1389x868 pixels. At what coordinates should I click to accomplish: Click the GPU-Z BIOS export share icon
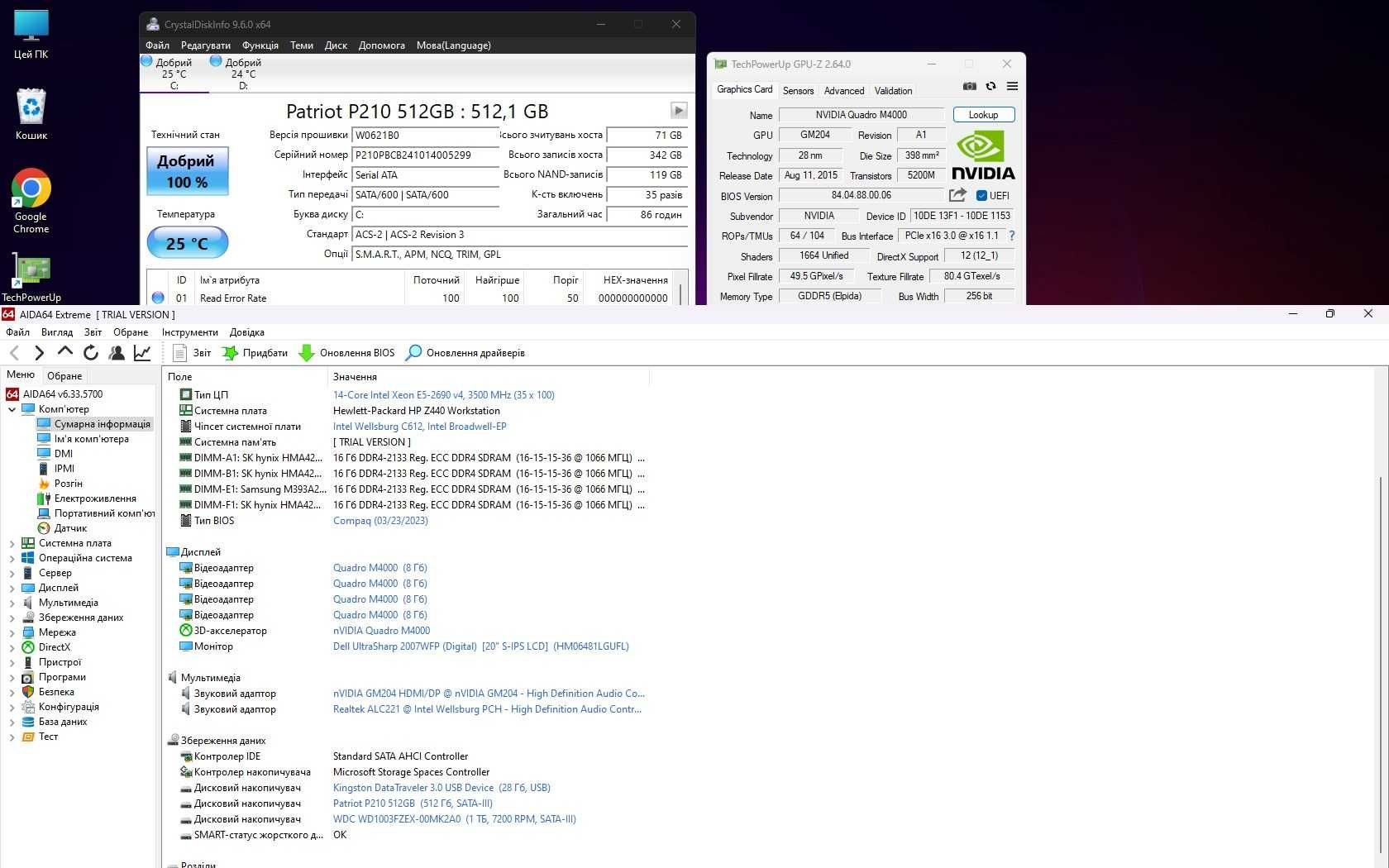click(x=958, y=195)
